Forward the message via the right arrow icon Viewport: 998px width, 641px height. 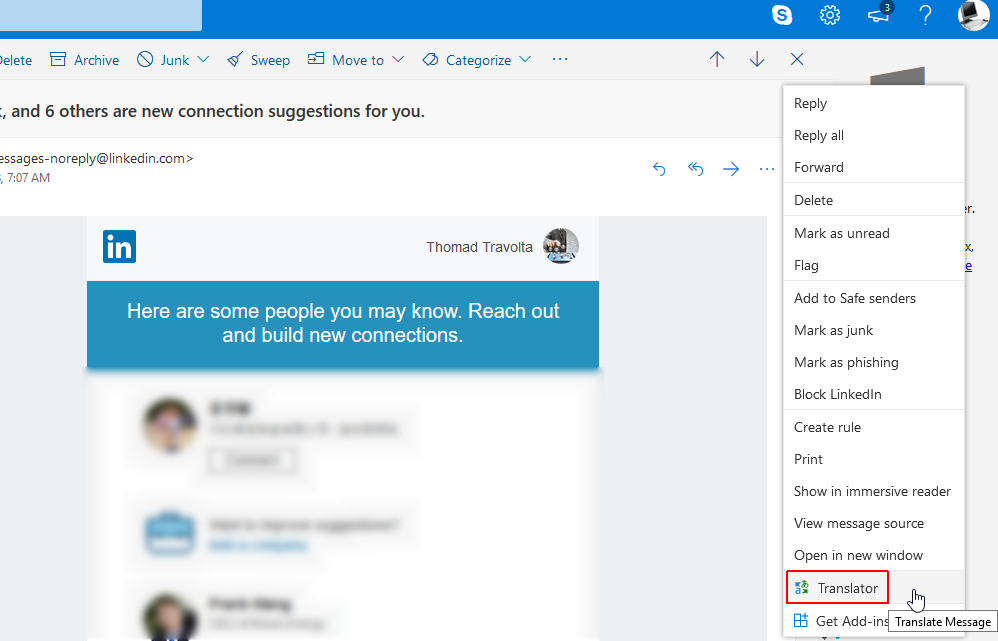click(x=731, y=169)
